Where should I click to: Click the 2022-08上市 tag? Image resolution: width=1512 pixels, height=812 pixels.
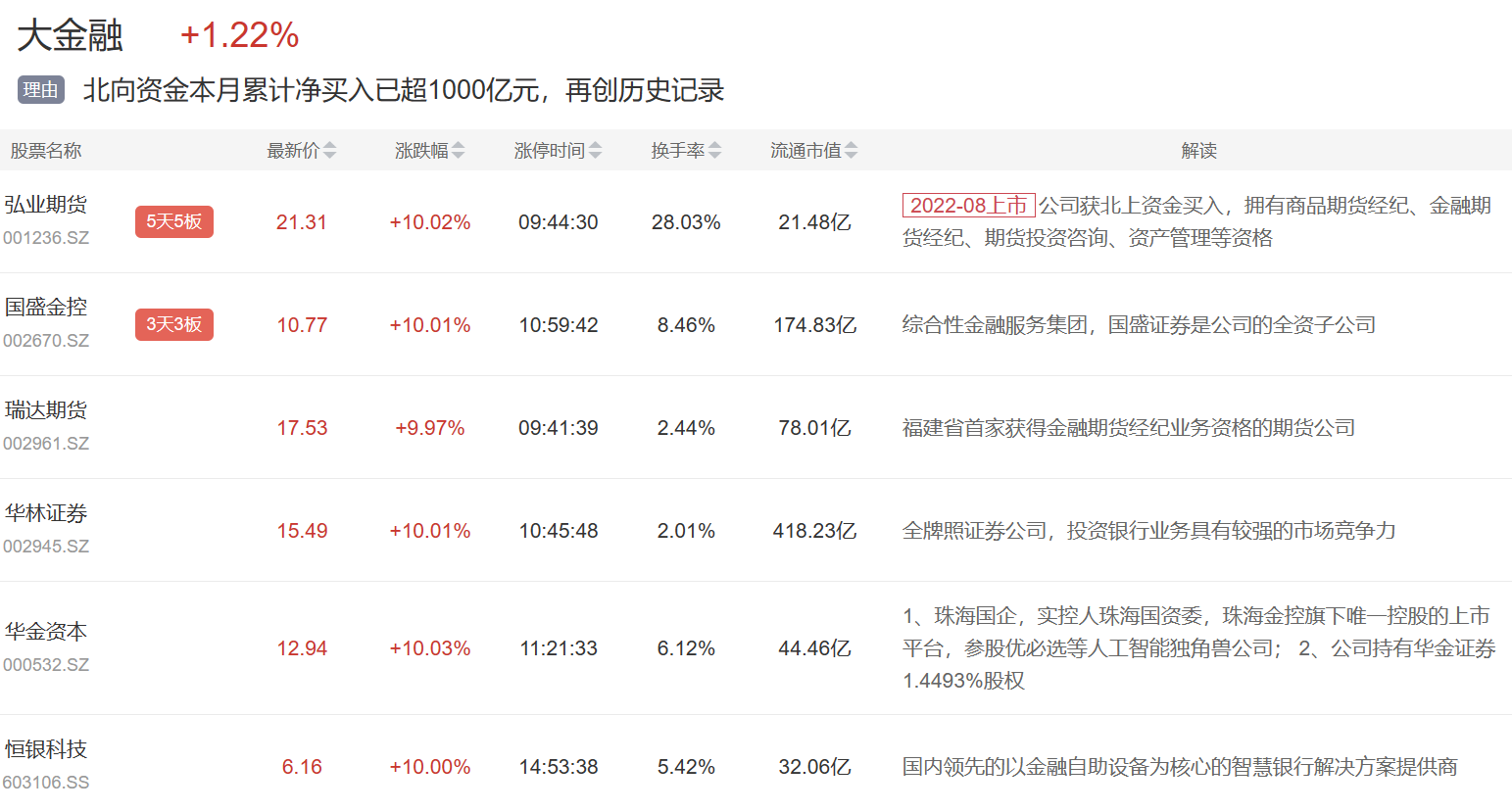click(x=969, y=206)
